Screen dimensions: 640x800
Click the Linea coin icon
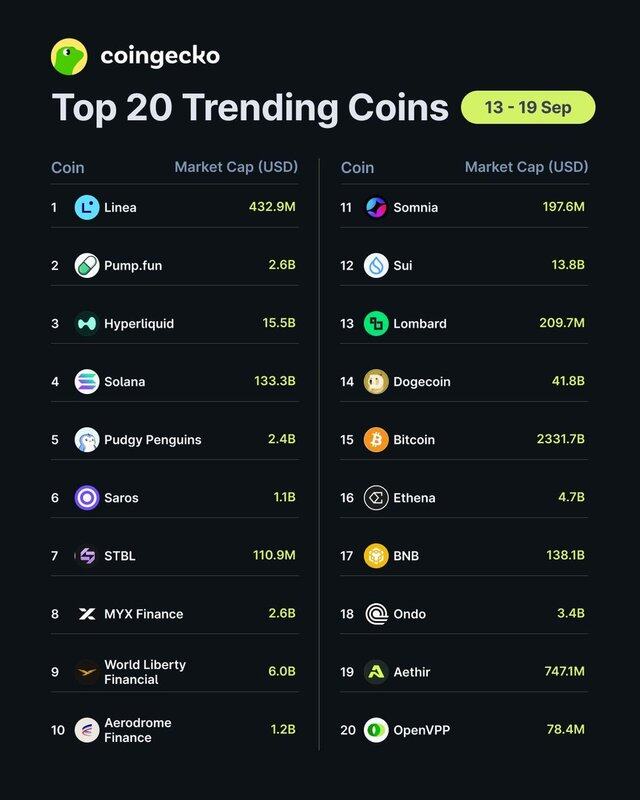pos(87,207)
